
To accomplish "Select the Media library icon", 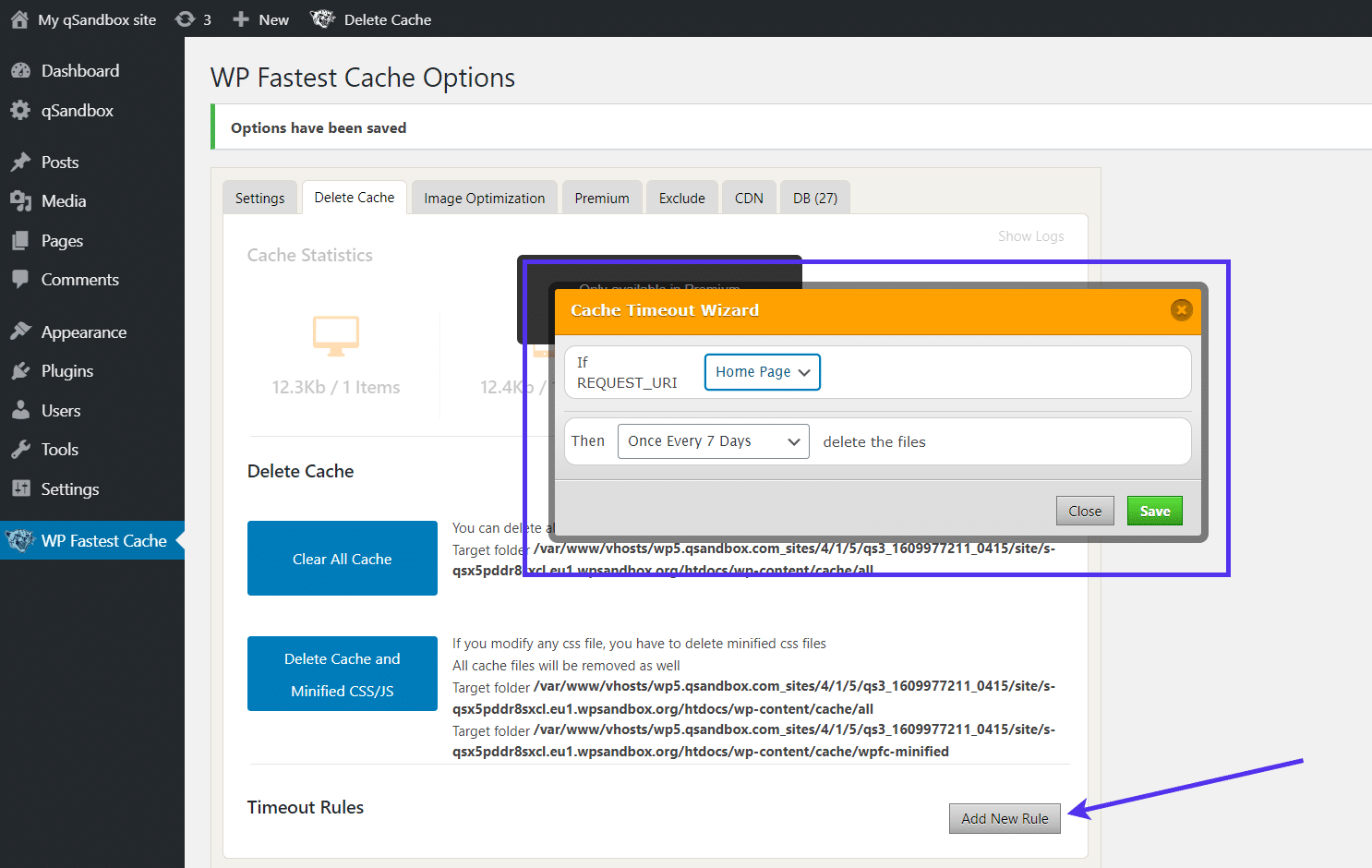I will [20, 200].
